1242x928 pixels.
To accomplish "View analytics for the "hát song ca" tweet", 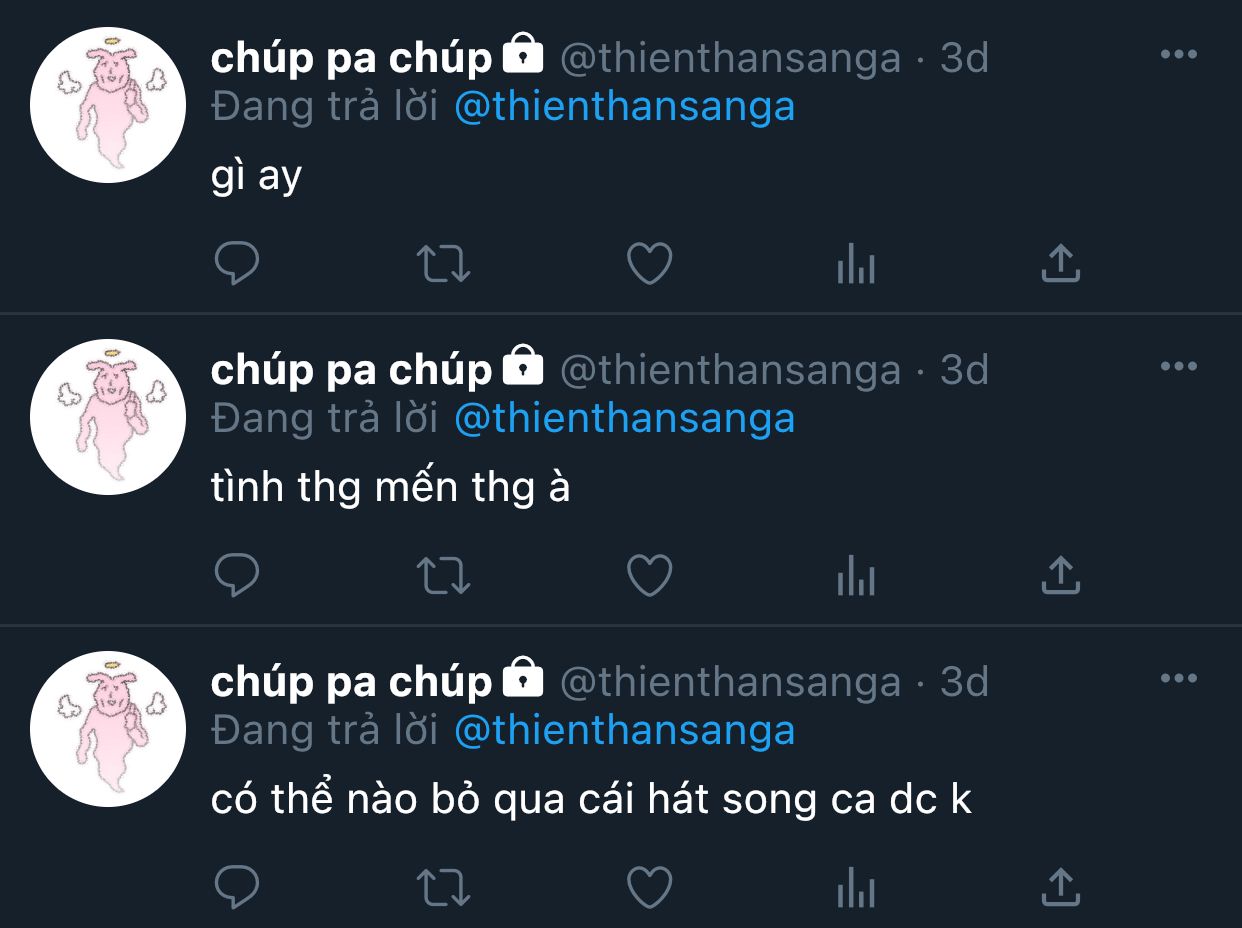I will point(855,888).
